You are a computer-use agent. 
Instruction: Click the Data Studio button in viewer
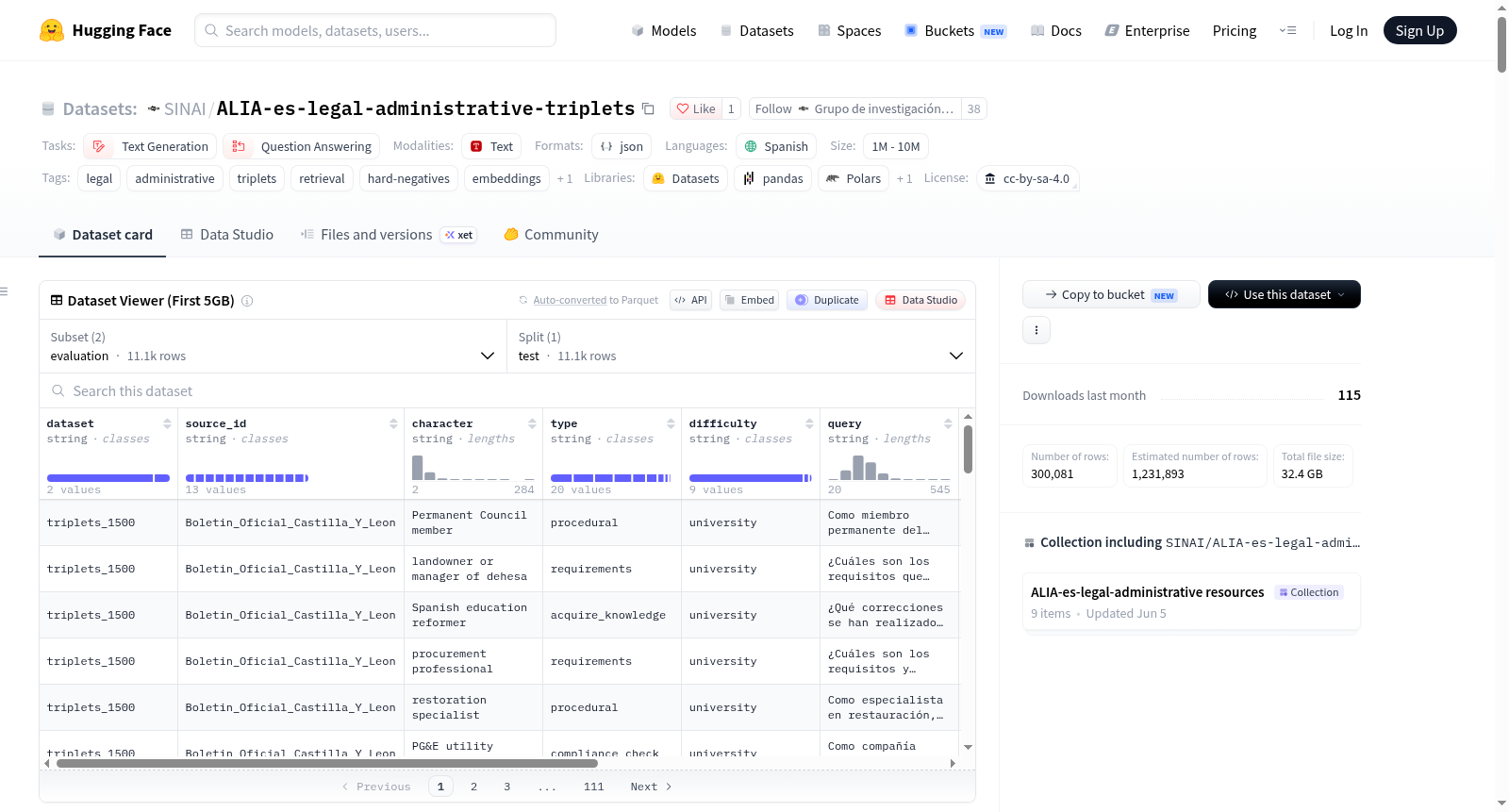(920, 300)
